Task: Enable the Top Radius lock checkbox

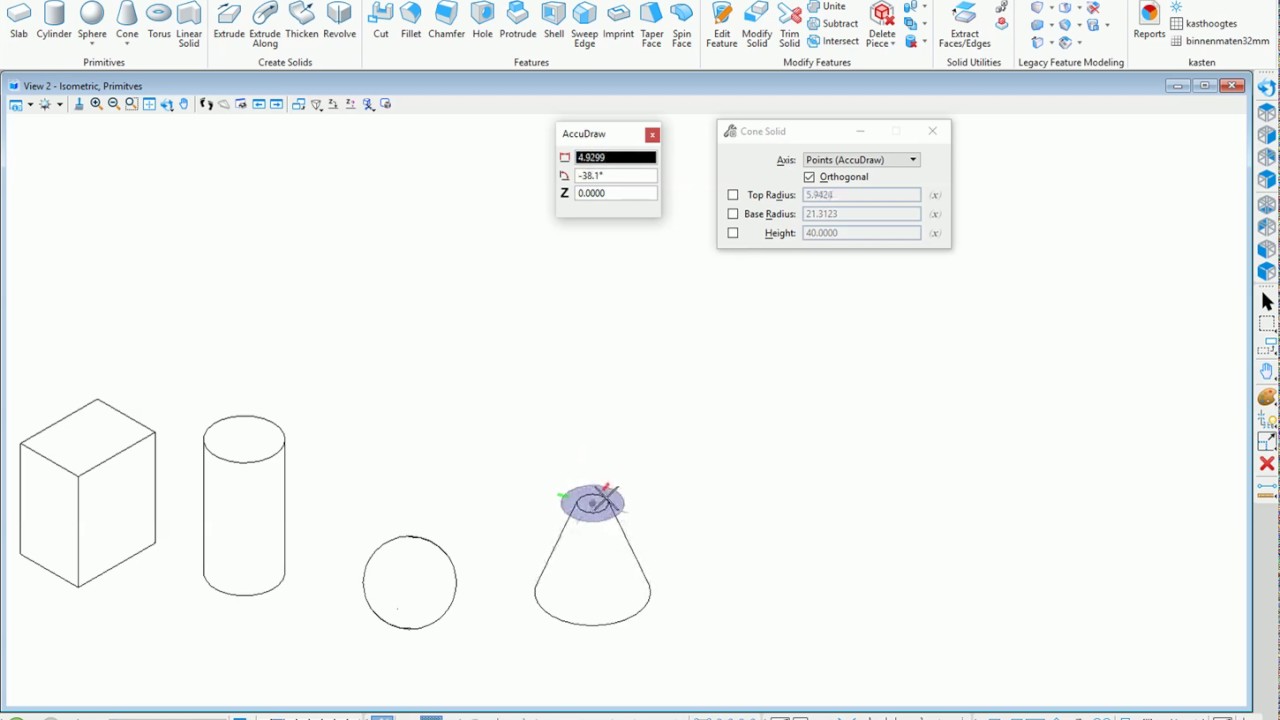Action: point(733,195)
